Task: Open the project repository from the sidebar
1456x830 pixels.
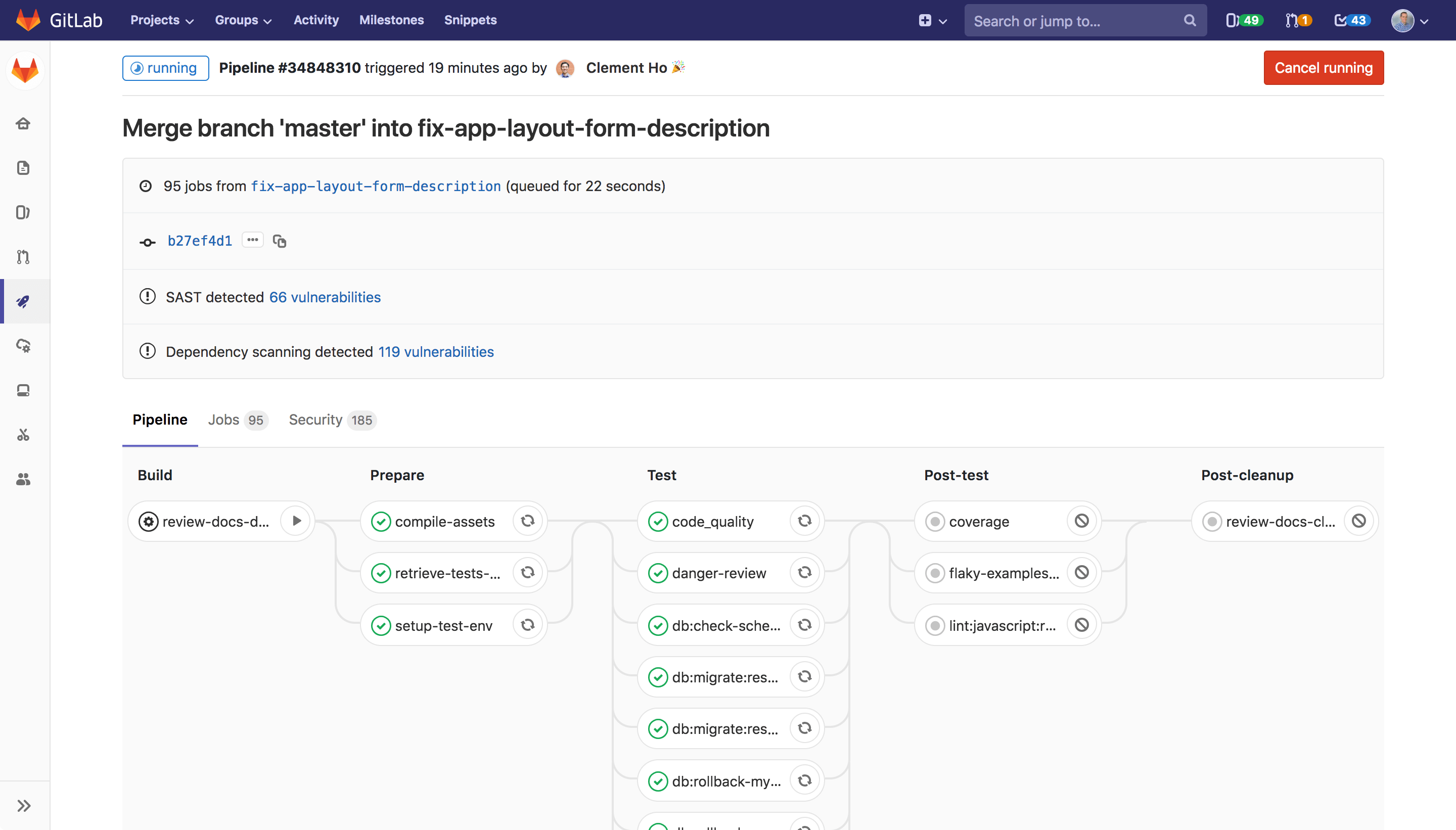Action: 24,168
